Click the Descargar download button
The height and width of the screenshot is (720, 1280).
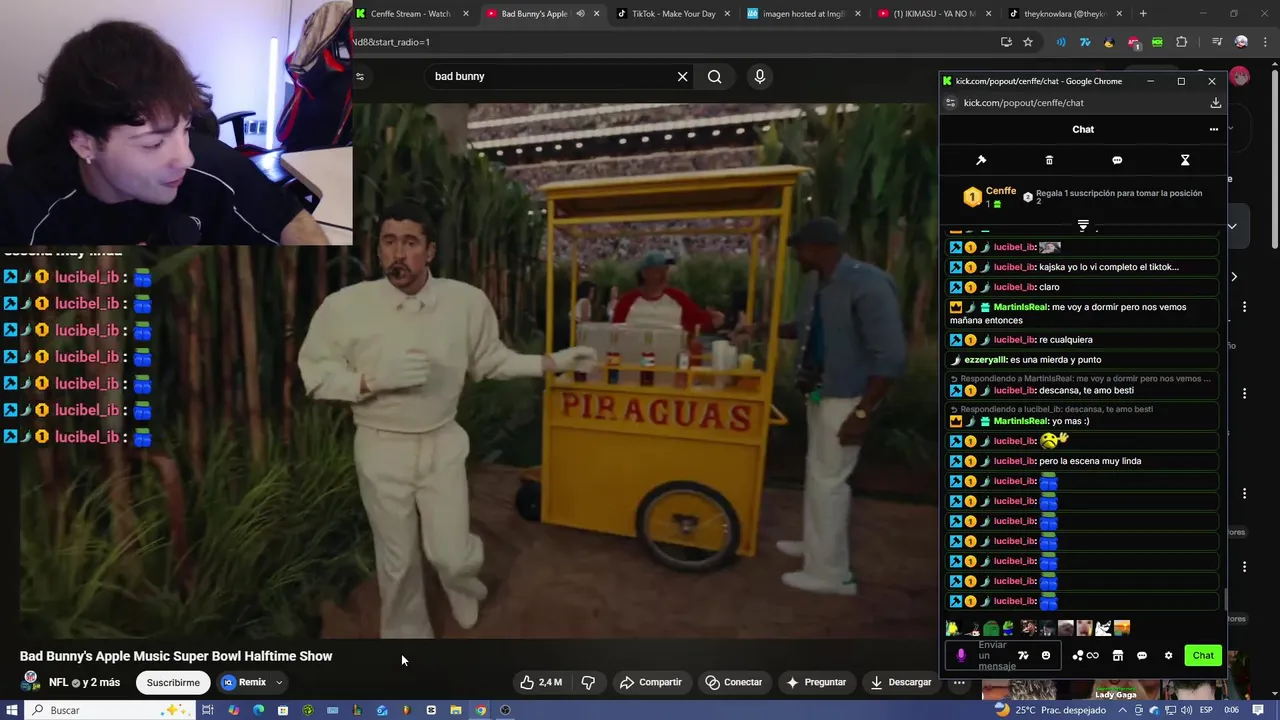pos(900,682)
